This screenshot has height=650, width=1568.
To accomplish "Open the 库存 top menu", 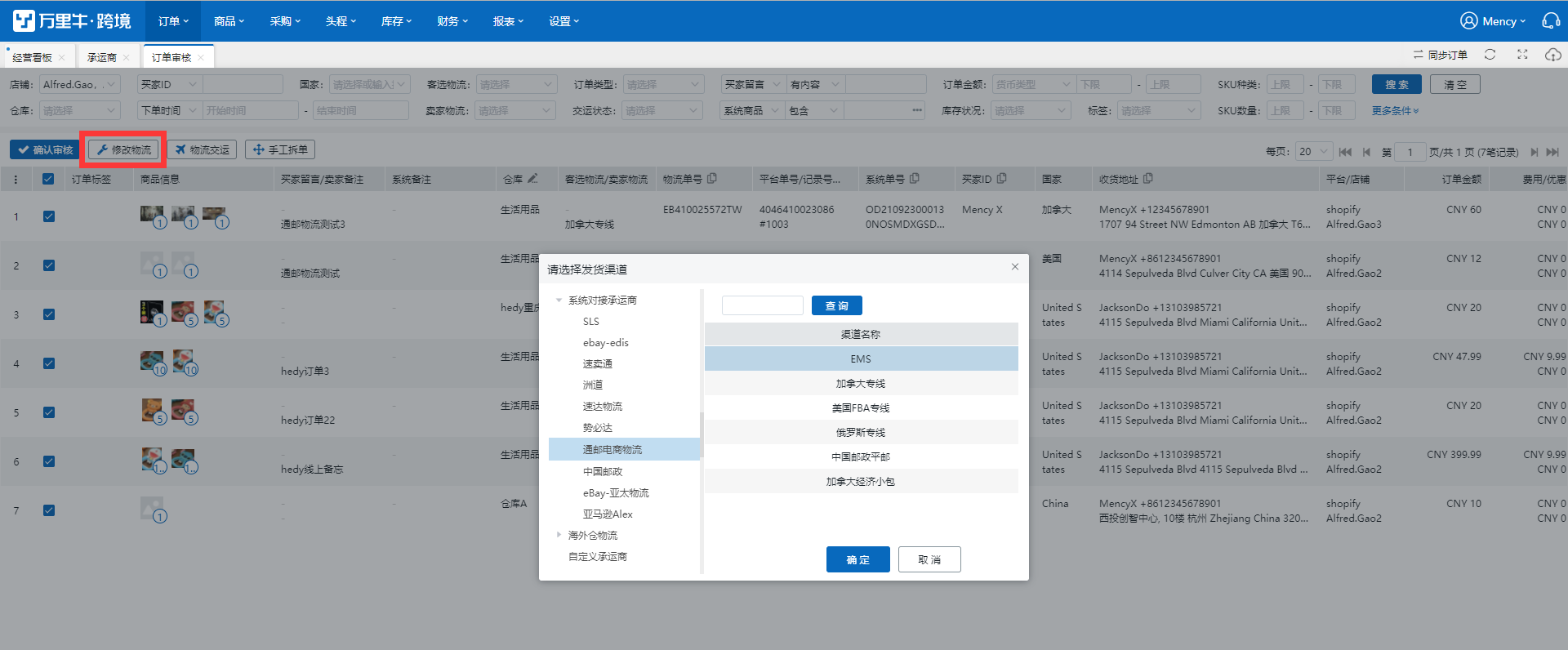I will (396, 21).
